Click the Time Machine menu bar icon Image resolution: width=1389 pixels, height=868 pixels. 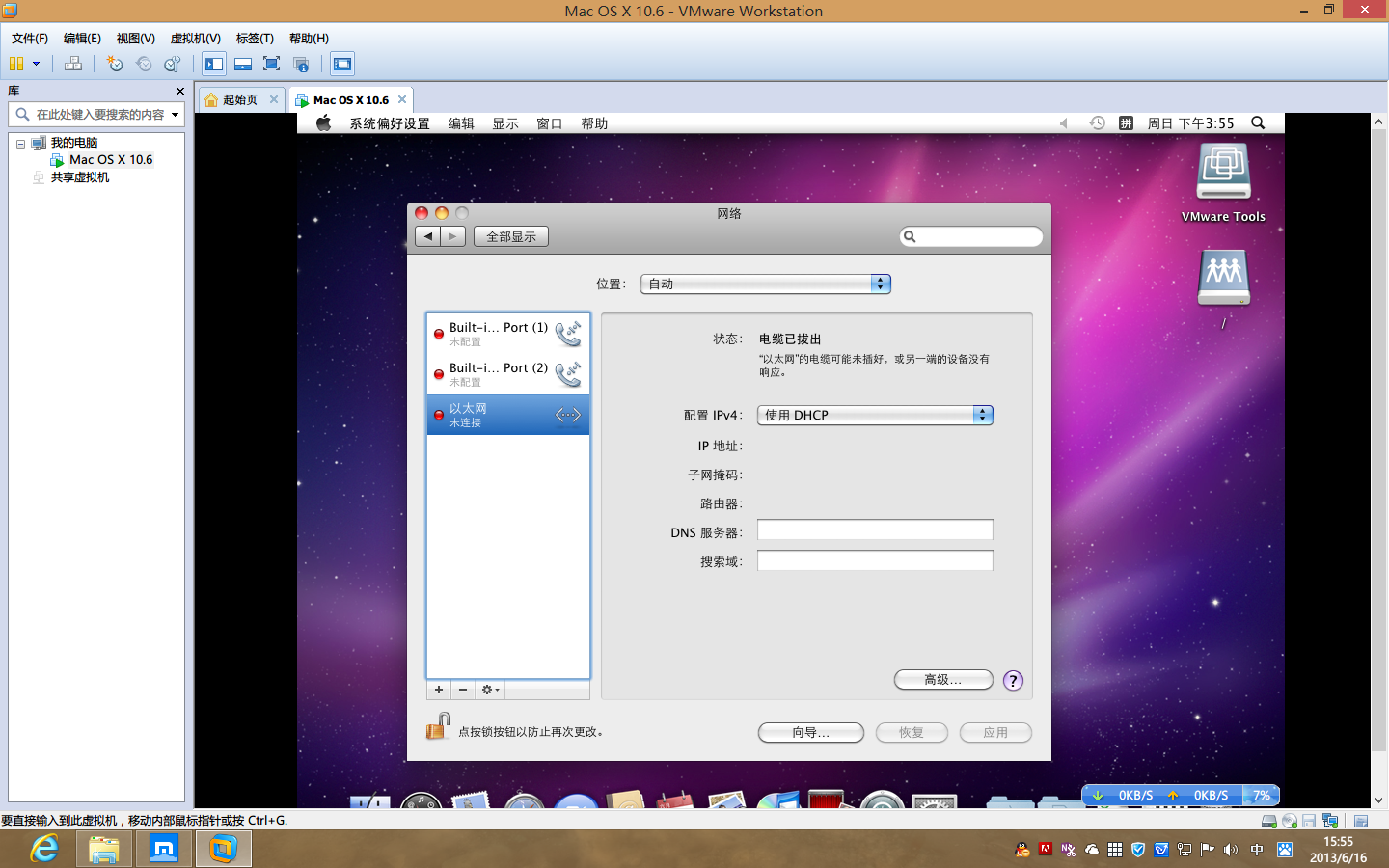(x=1097, y=123)
